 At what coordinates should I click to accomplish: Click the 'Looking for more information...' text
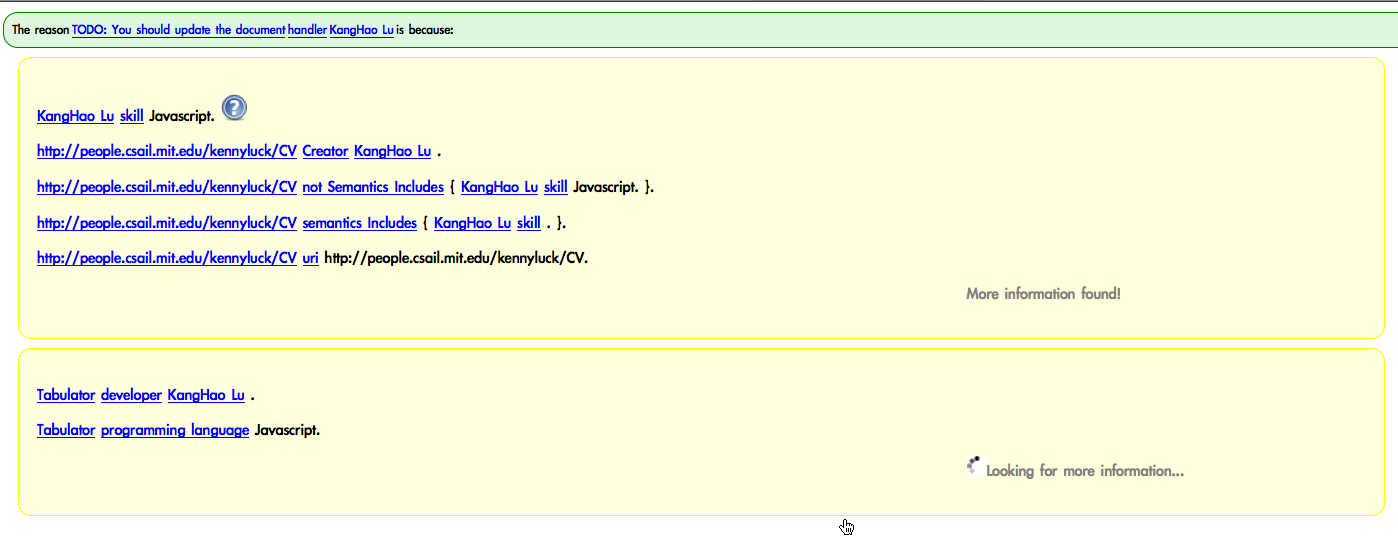(1084, 471)
